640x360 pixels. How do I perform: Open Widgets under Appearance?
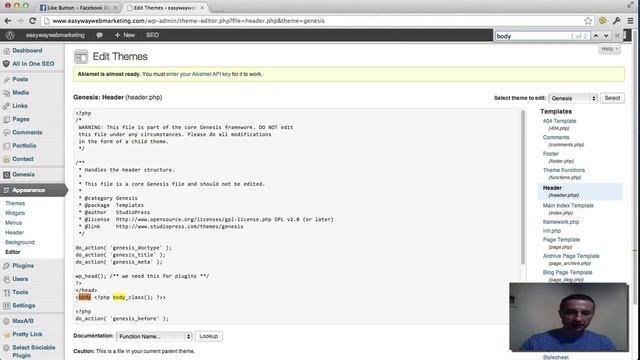[15, 213]
